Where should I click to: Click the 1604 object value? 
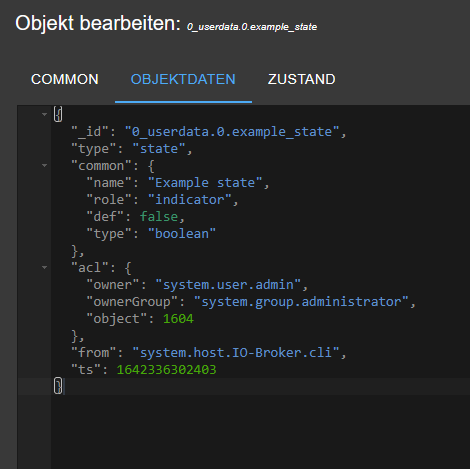point(178,319)
